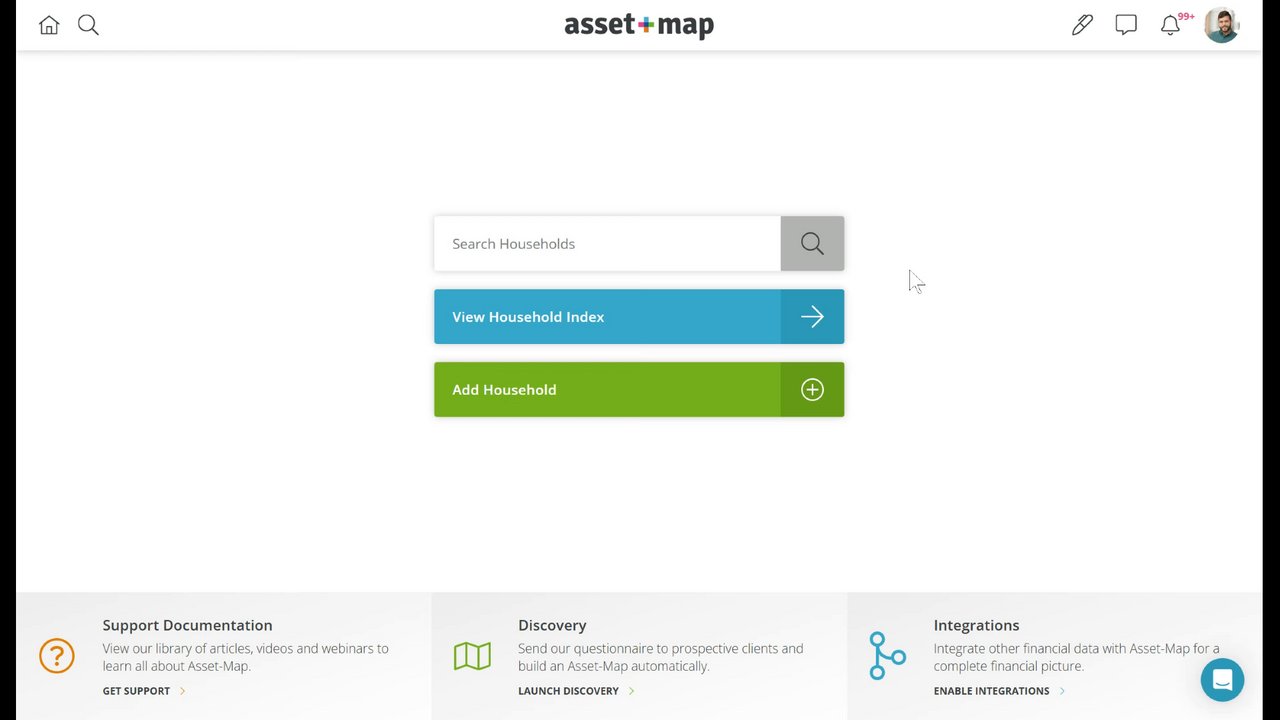Click the Discovery heading
Screen dimensions: 1280x720
point(552,625)
